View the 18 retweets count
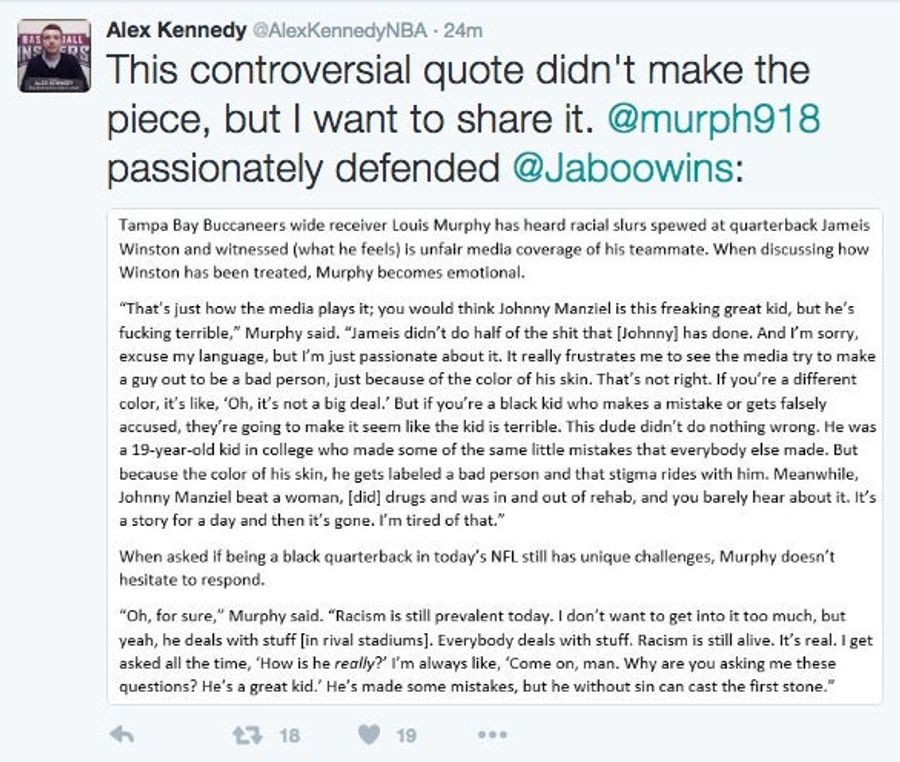Viewport: 900px width, 762px height. 290,736
